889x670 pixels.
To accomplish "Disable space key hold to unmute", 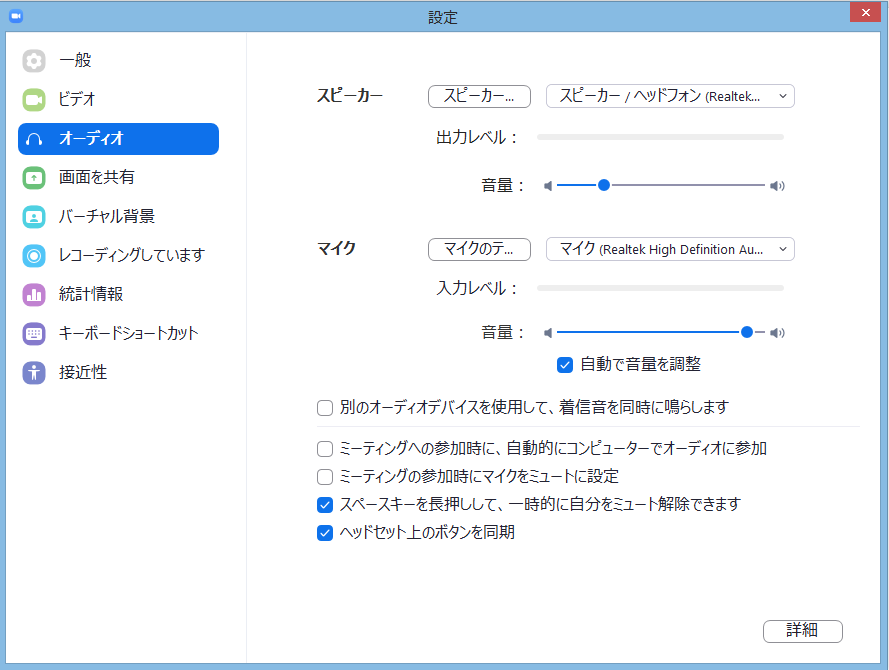I will coord(325,504).
